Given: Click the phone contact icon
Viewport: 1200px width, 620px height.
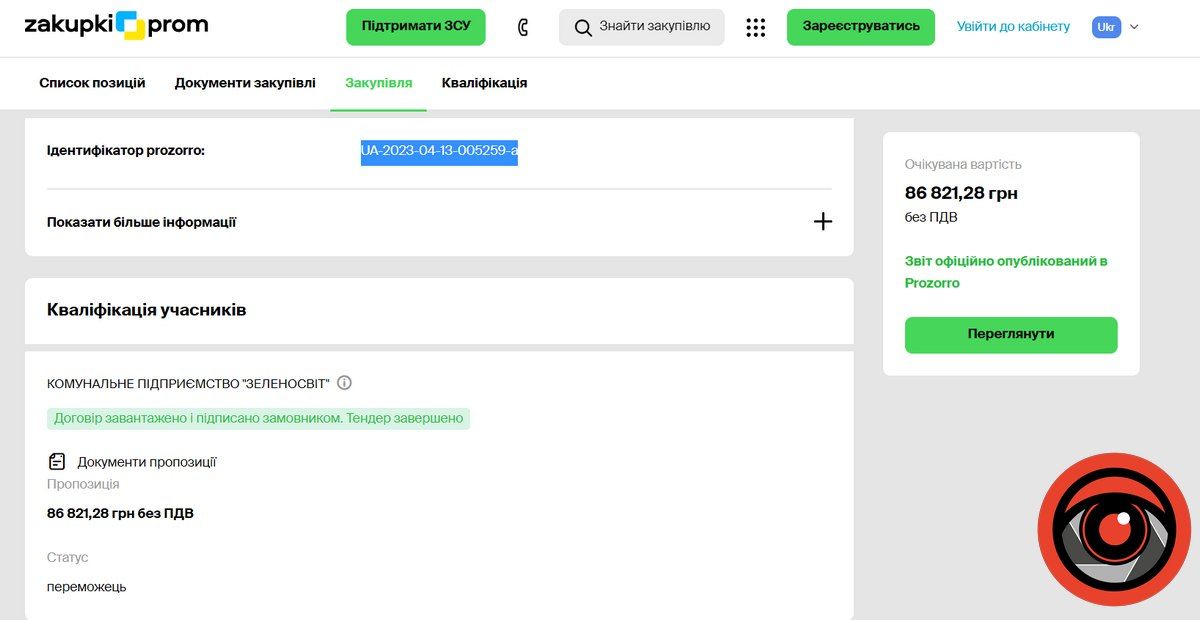Looking at the screenshot, I should [x=523, y=27].
